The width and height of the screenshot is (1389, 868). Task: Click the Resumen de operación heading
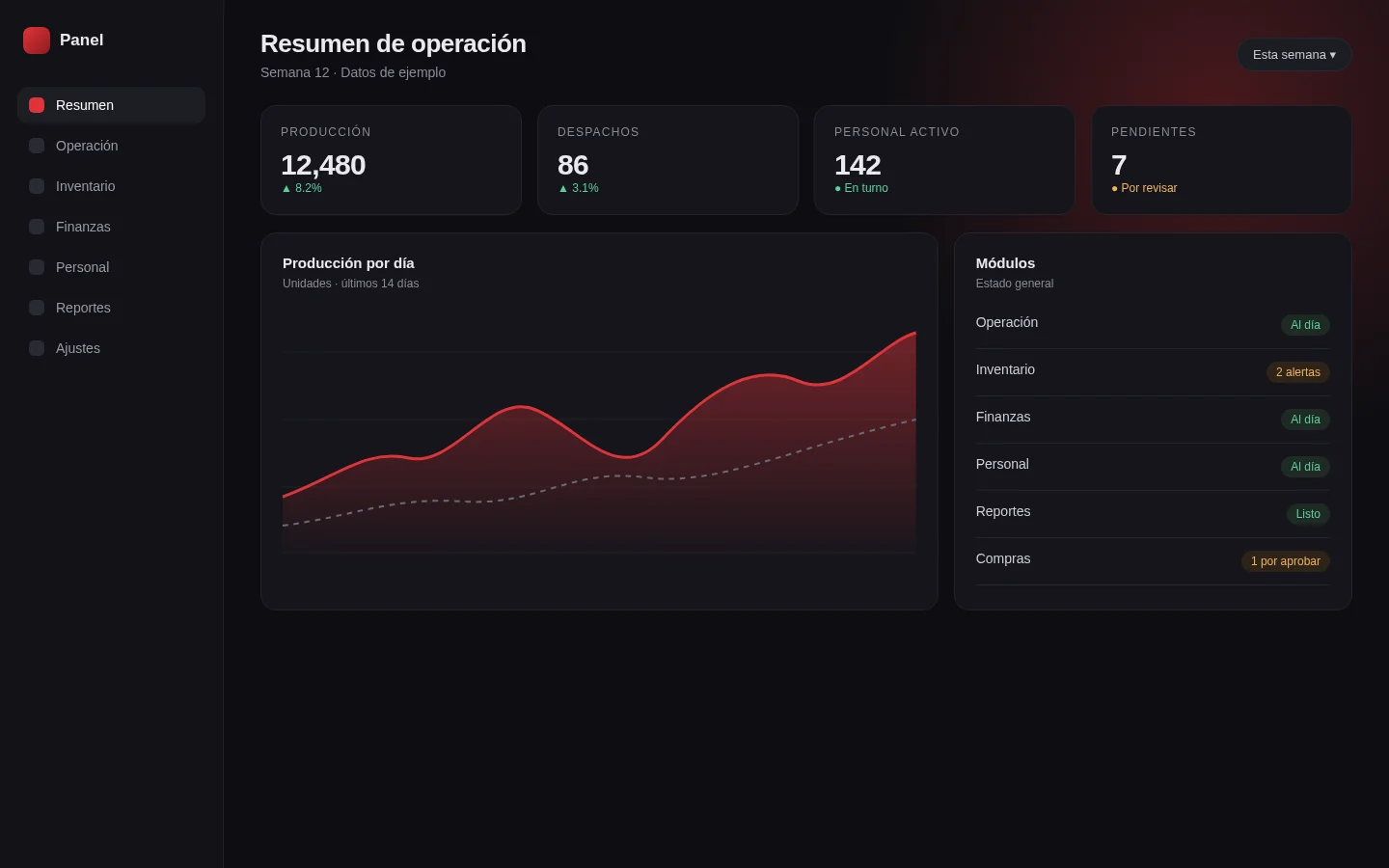point(394,43)
